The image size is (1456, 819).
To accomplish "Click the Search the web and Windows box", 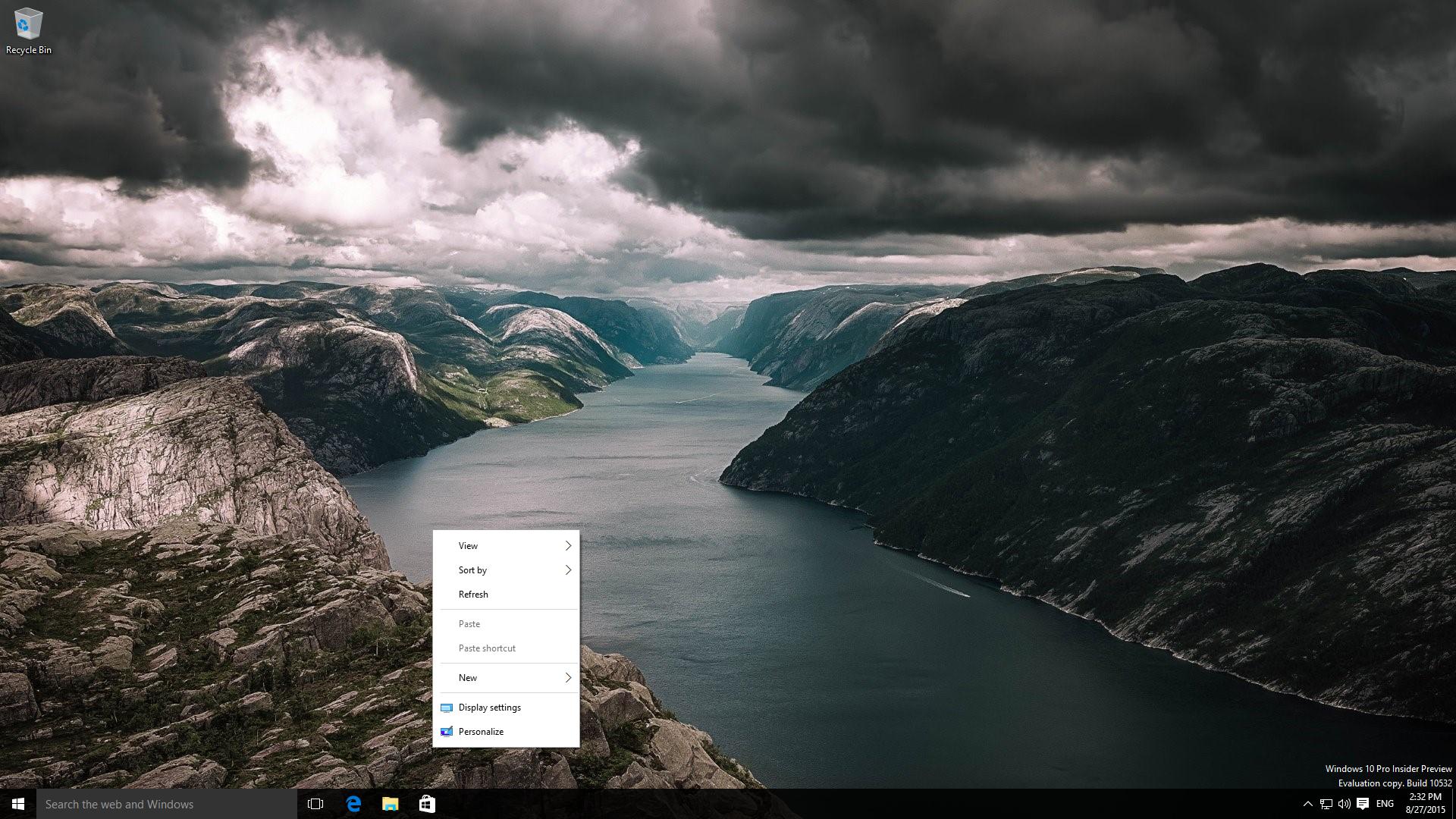I will pyautogui.click(x=167, y=804).
